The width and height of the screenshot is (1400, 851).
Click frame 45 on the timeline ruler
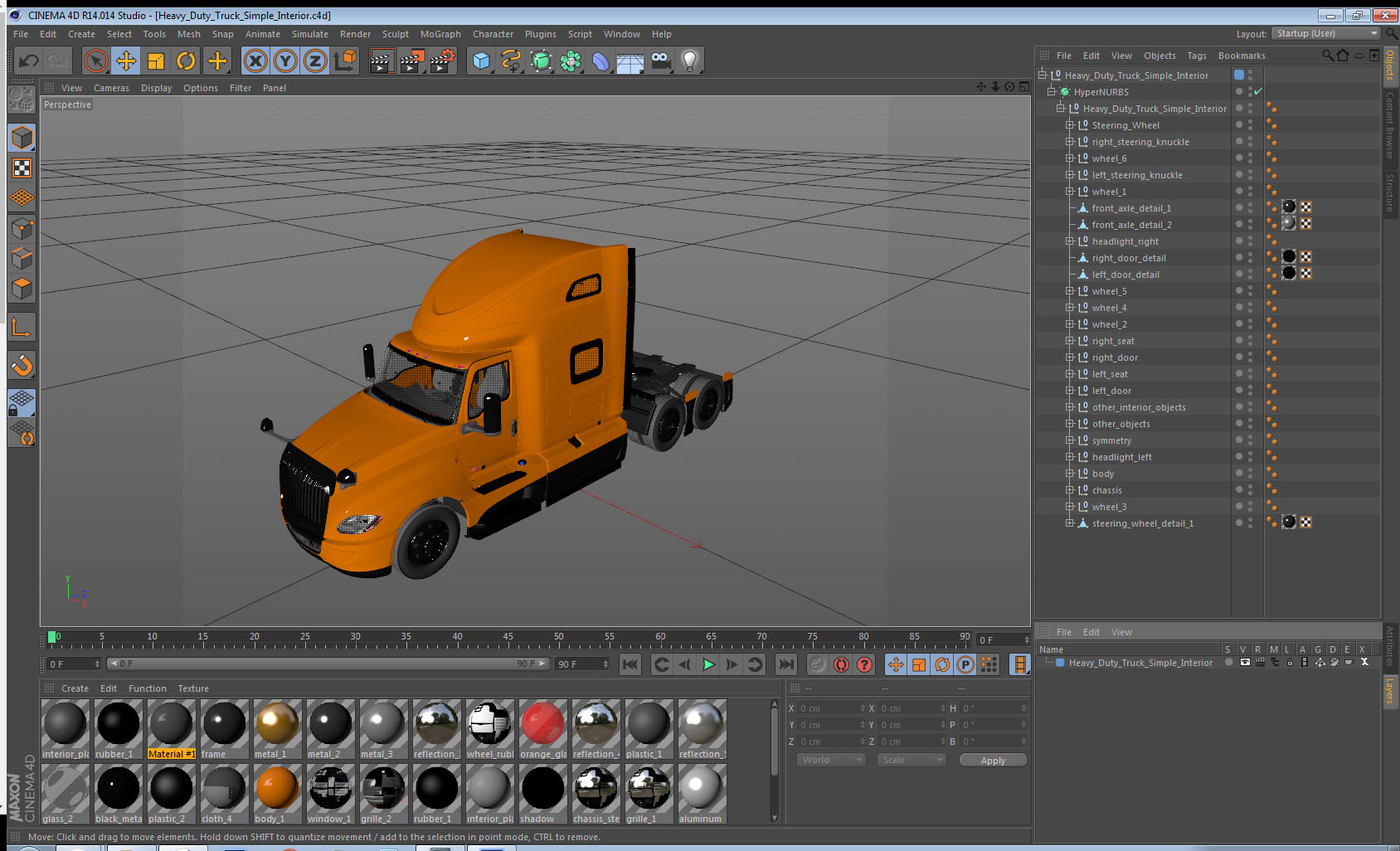click(508, 637)
